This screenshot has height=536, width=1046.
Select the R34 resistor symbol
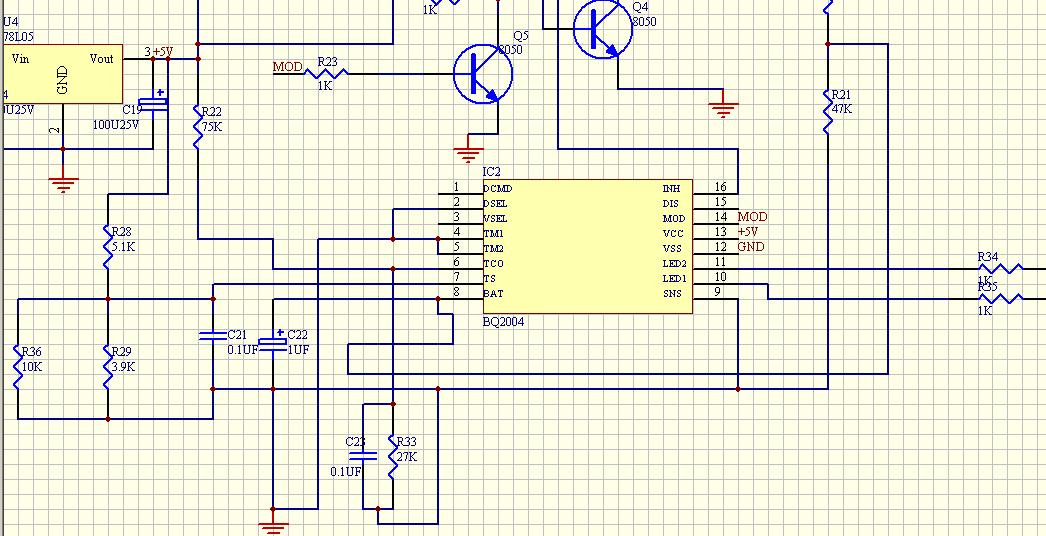click(x=1000, y=268)
